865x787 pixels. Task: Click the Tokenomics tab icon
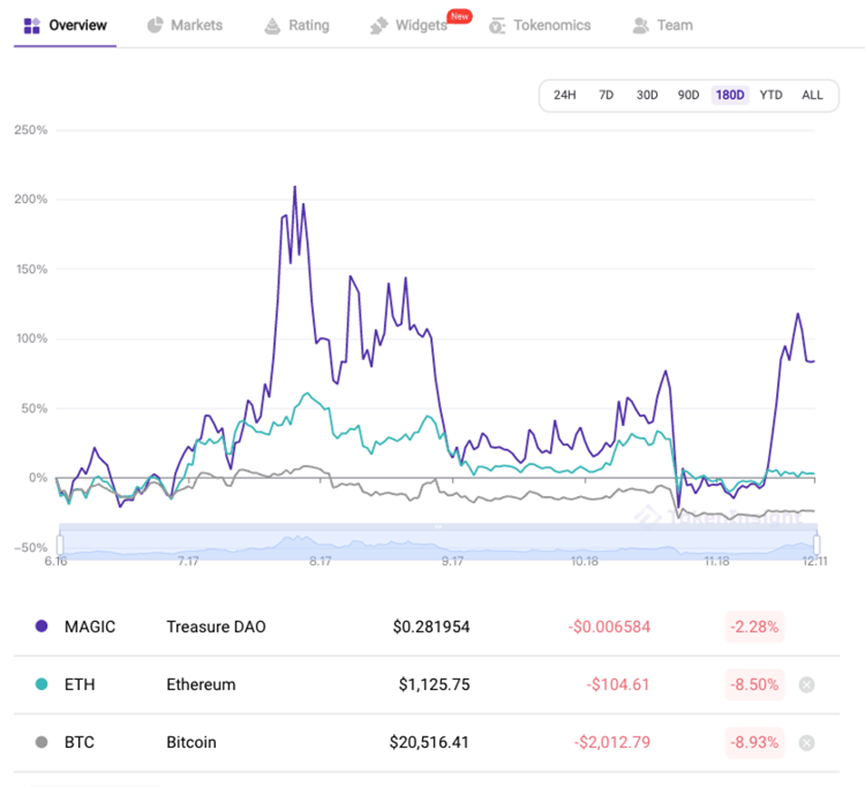pyautogui.click(x=497, y=26)
